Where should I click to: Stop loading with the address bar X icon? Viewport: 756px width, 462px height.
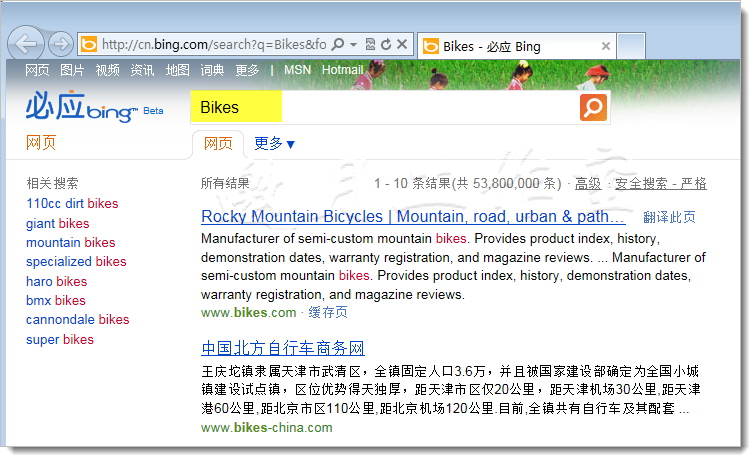(x=402, y=44)
